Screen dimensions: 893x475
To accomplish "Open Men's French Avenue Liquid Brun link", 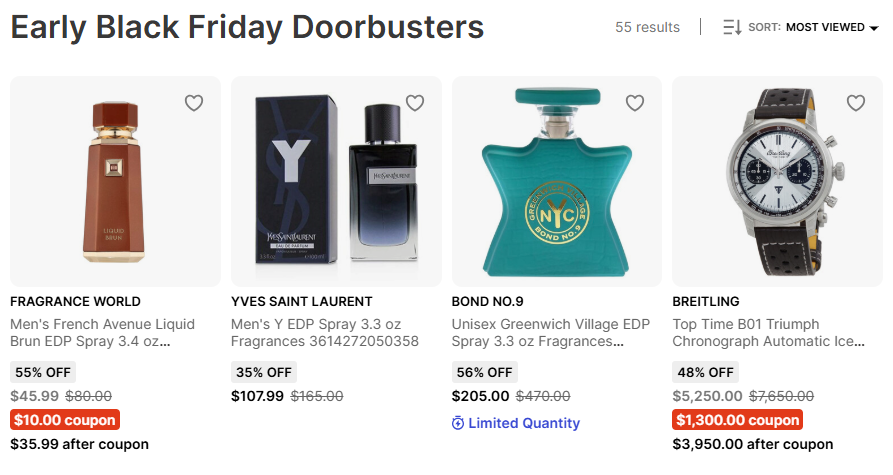I will 102,333.
